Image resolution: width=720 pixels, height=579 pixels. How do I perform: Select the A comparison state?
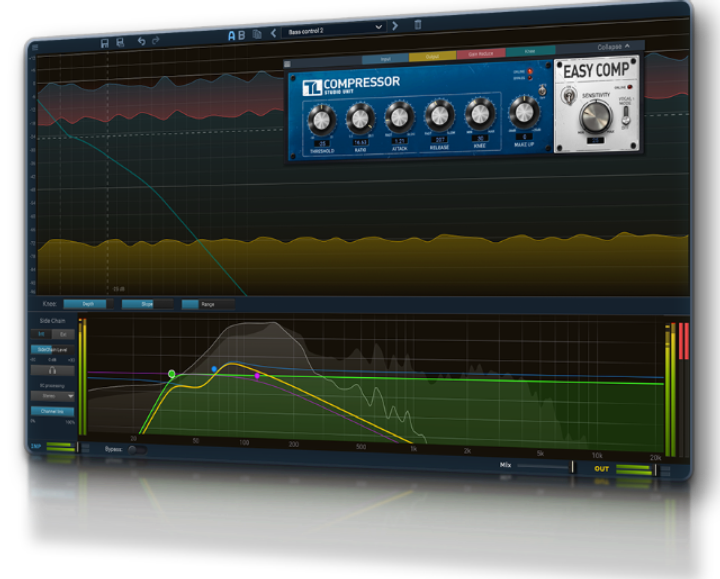(x=231, y=36)
